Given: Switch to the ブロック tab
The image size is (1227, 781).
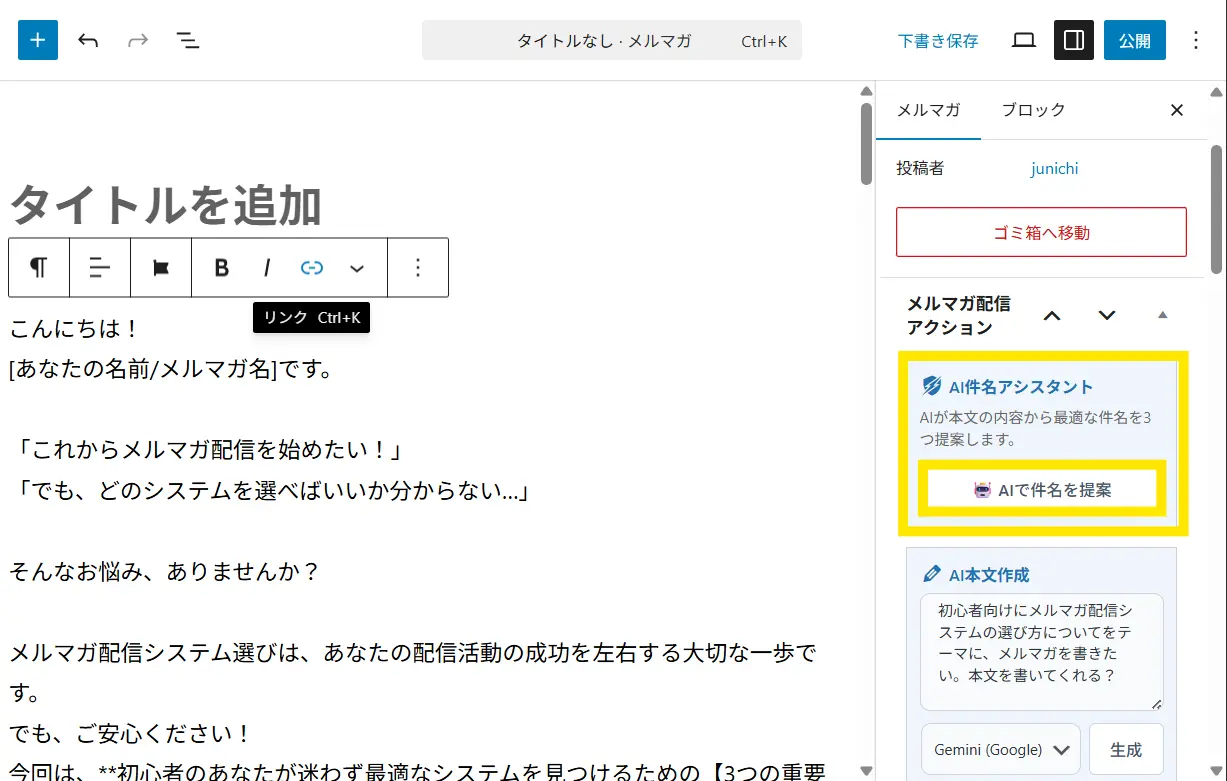Looking at the screenshot, I should 1033,110.
